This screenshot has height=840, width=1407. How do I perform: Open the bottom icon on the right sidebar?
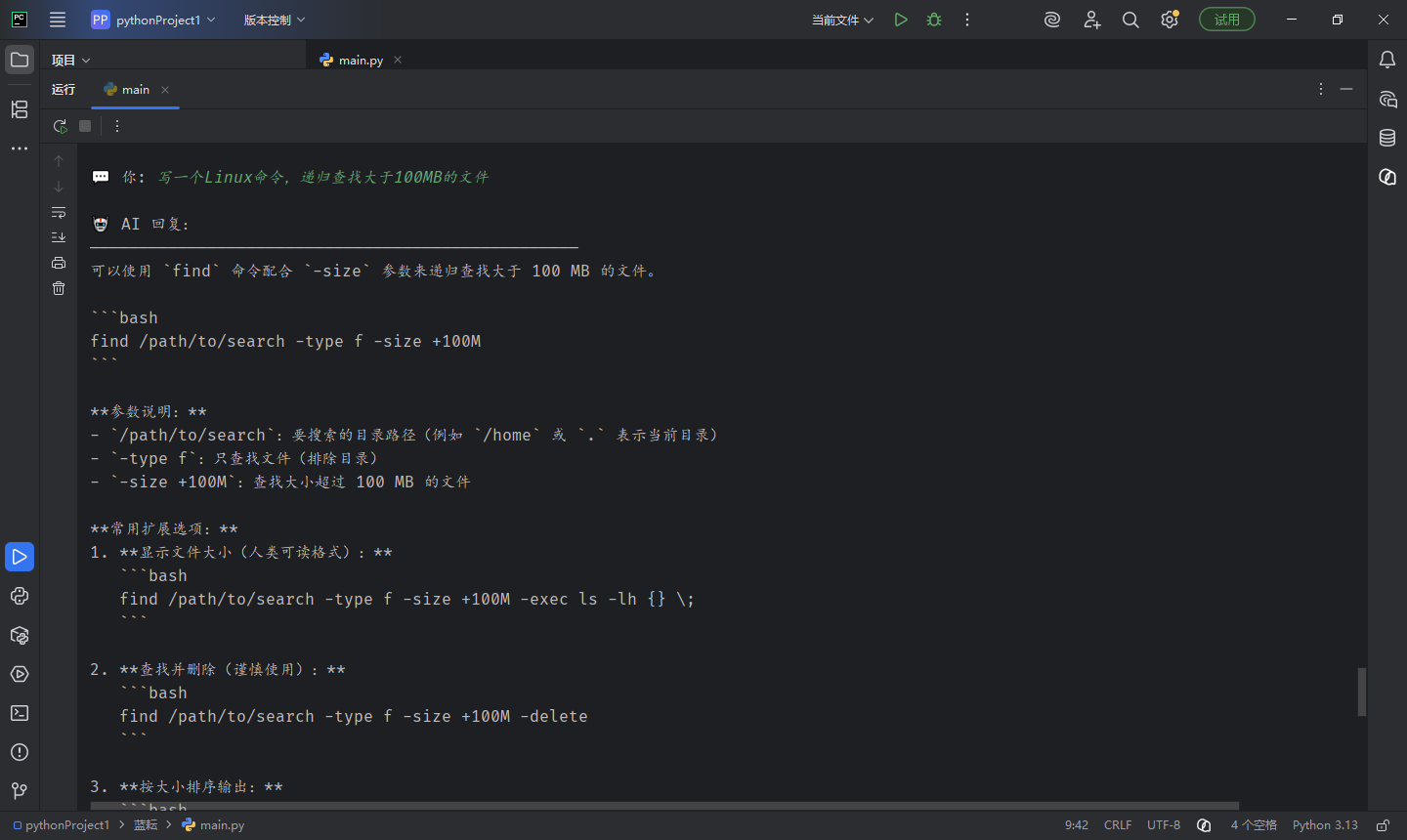1387,177
